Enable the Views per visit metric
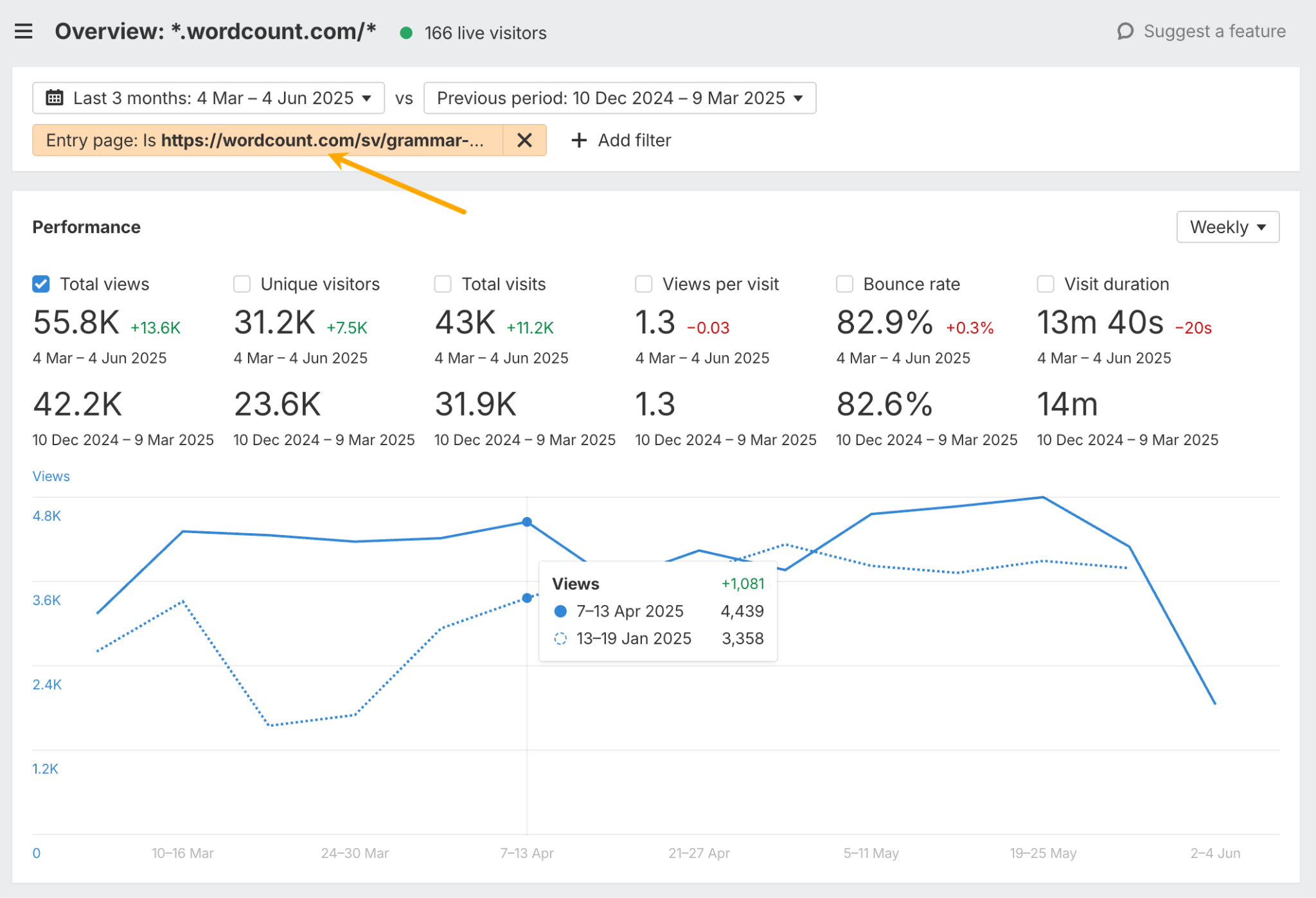This screenshot has height=898, width=1316. 643,283
